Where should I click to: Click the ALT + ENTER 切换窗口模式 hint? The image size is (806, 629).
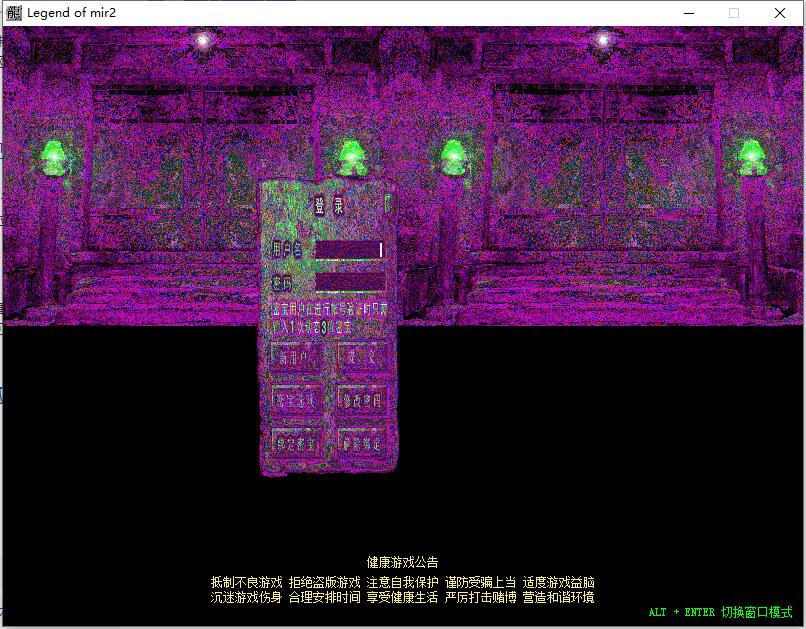[720, 612]
